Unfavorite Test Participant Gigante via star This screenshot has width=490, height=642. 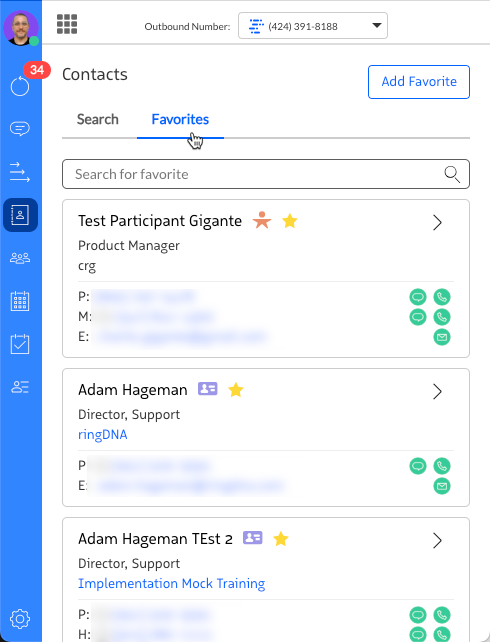[290, 221]
